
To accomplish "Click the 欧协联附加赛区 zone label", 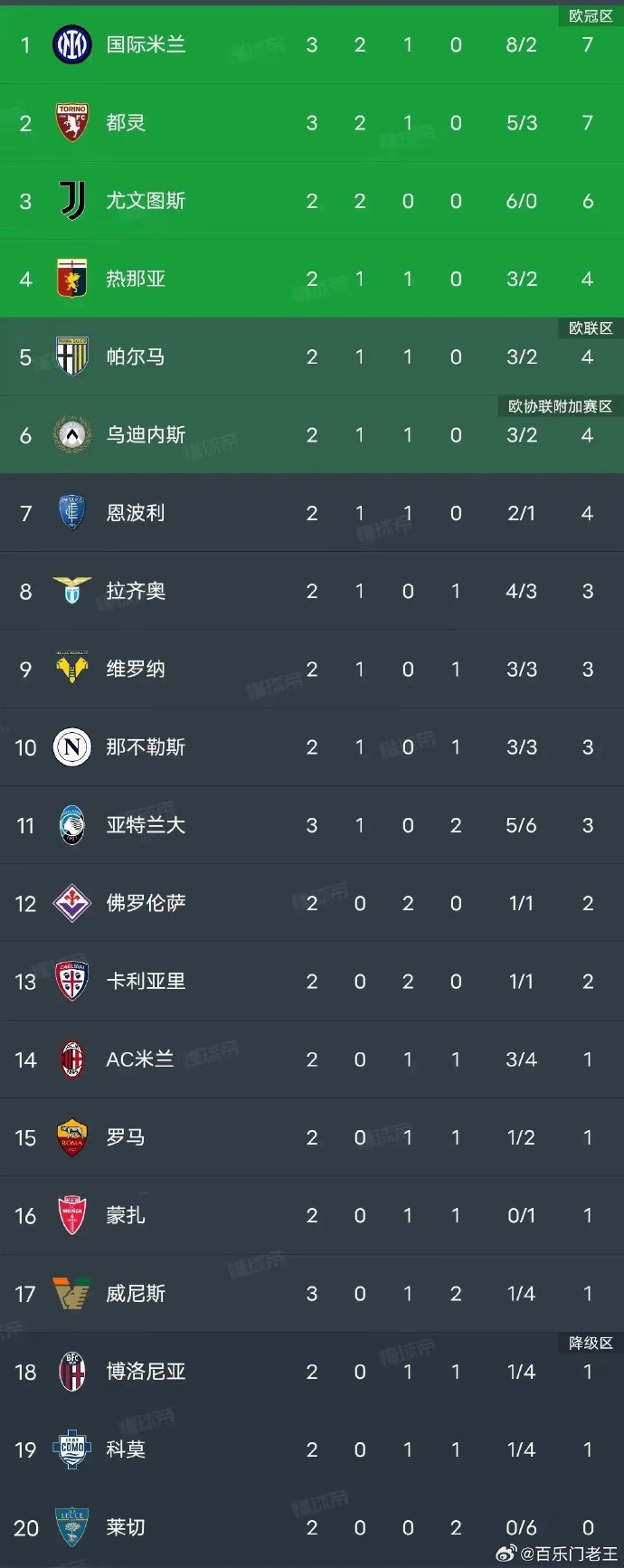I will [560, 406].
